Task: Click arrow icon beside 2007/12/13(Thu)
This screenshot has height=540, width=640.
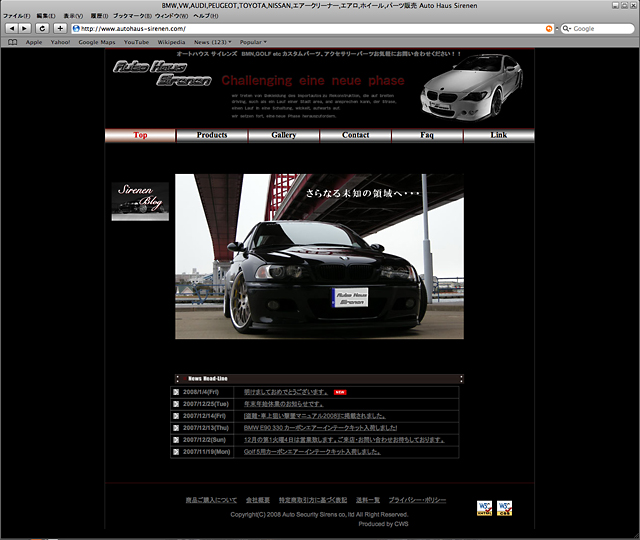Action: (x=176, y=428)
